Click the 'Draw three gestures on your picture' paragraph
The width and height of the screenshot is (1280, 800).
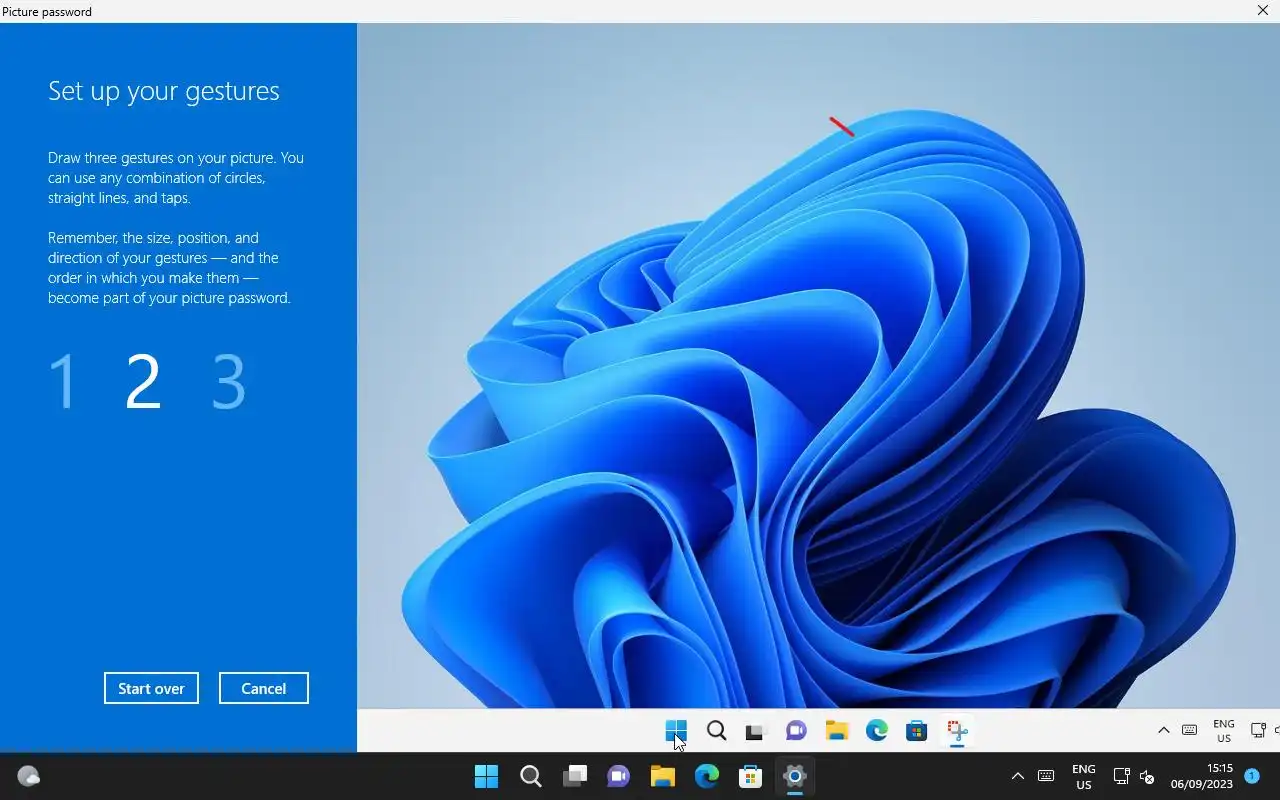click(176, 178)
